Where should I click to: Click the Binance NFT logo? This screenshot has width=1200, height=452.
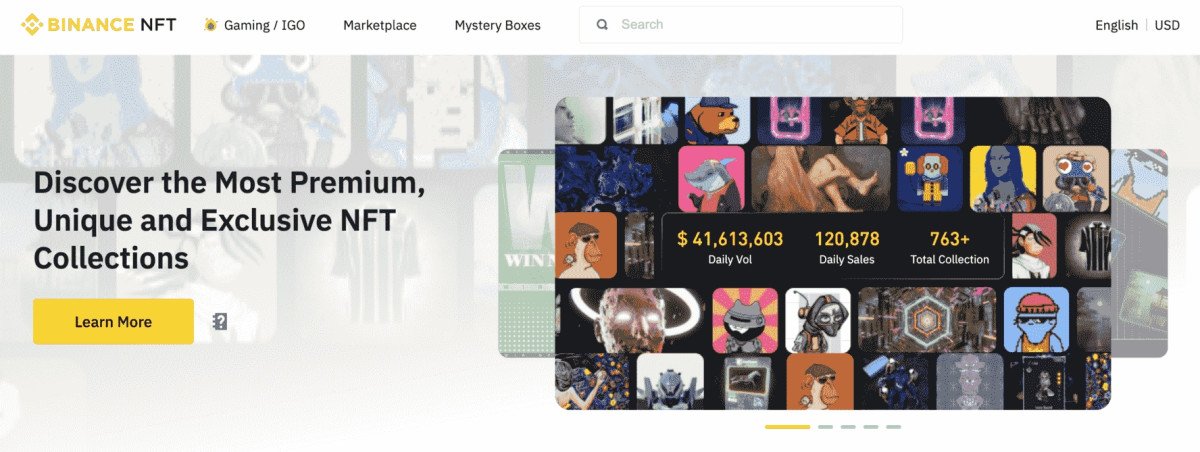coord(99,25)
